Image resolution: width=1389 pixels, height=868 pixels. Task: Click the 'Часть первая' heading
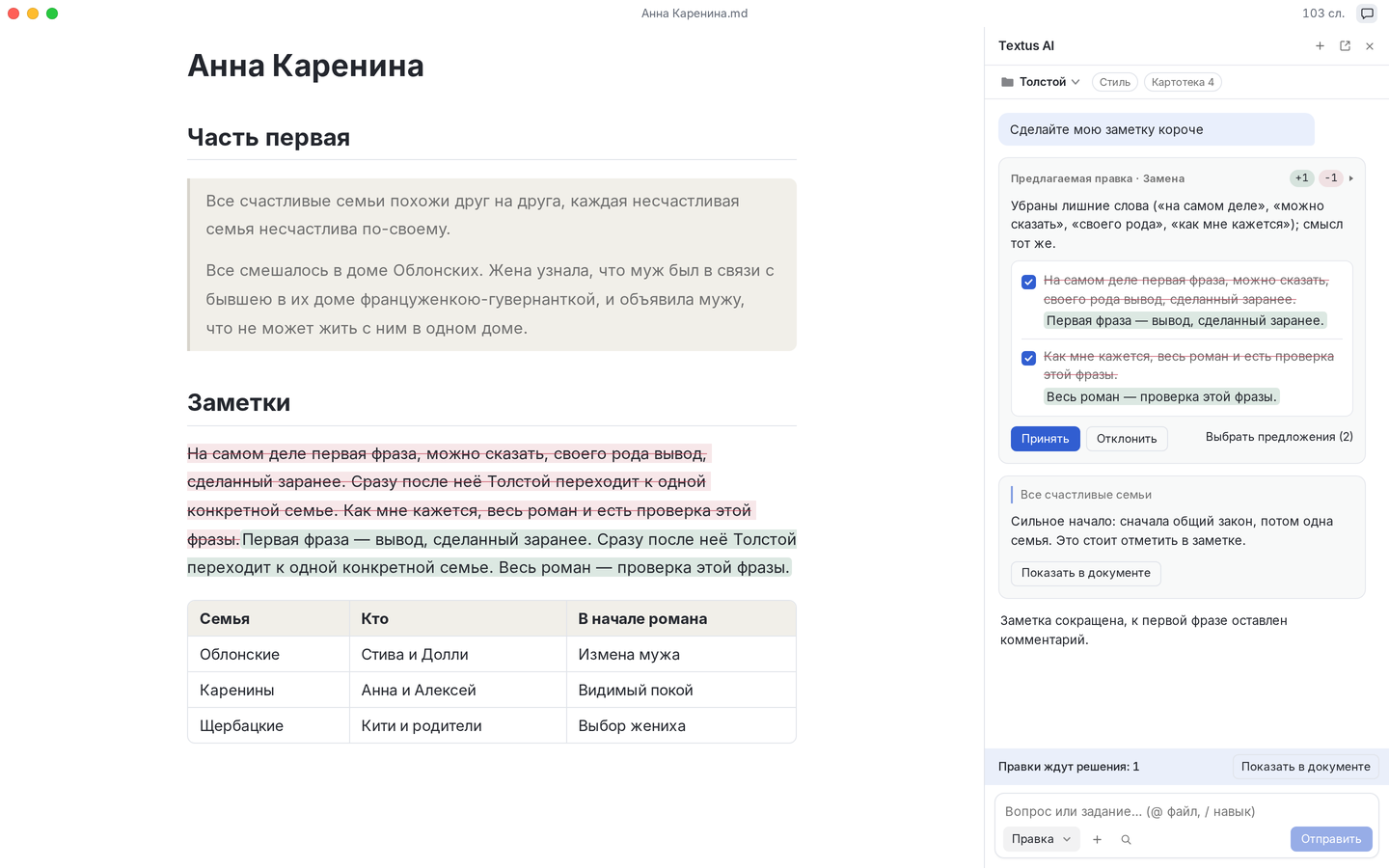point(268,138)
